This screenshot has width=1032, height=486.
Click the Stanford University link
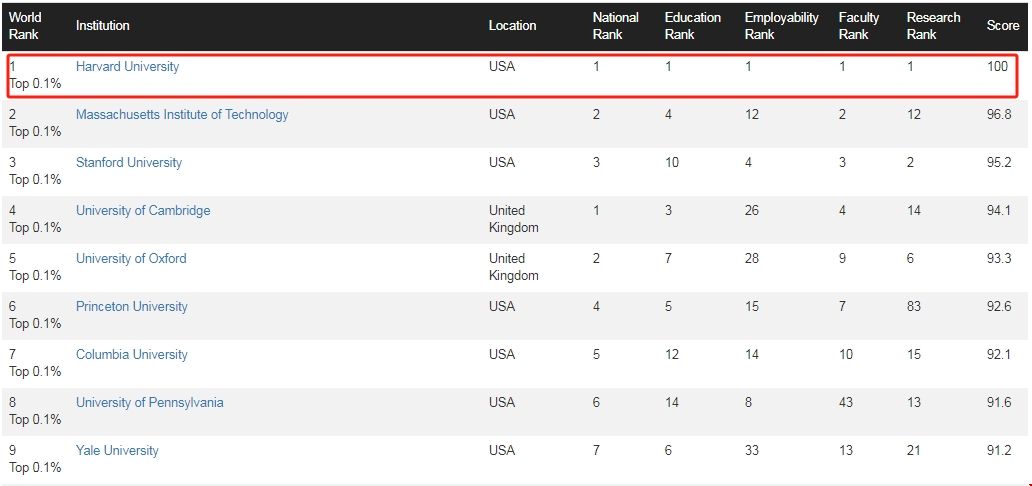click(x=129, y=163)
